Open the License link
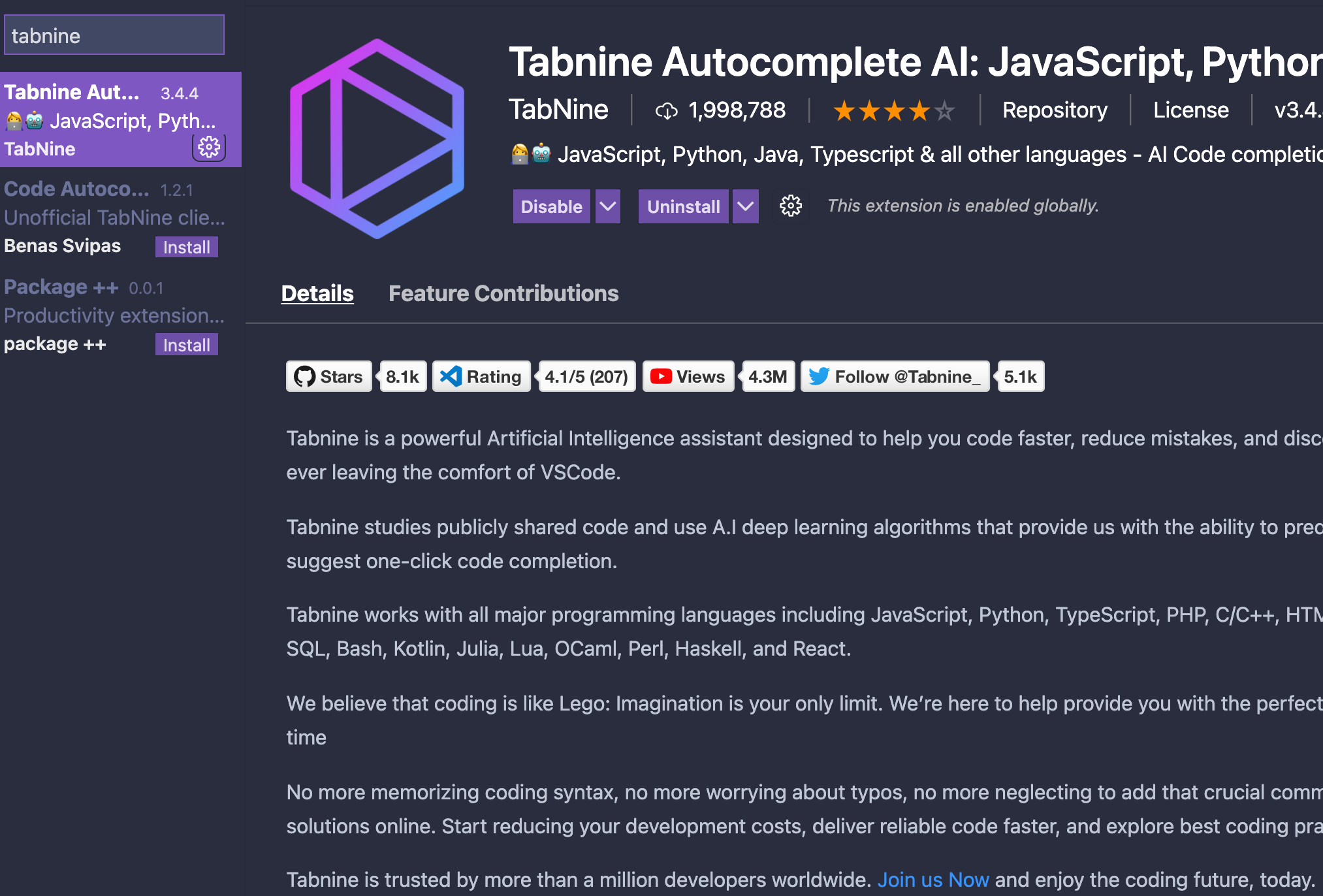Screen dimensions: 1323x896 (x=1190, y=110)
